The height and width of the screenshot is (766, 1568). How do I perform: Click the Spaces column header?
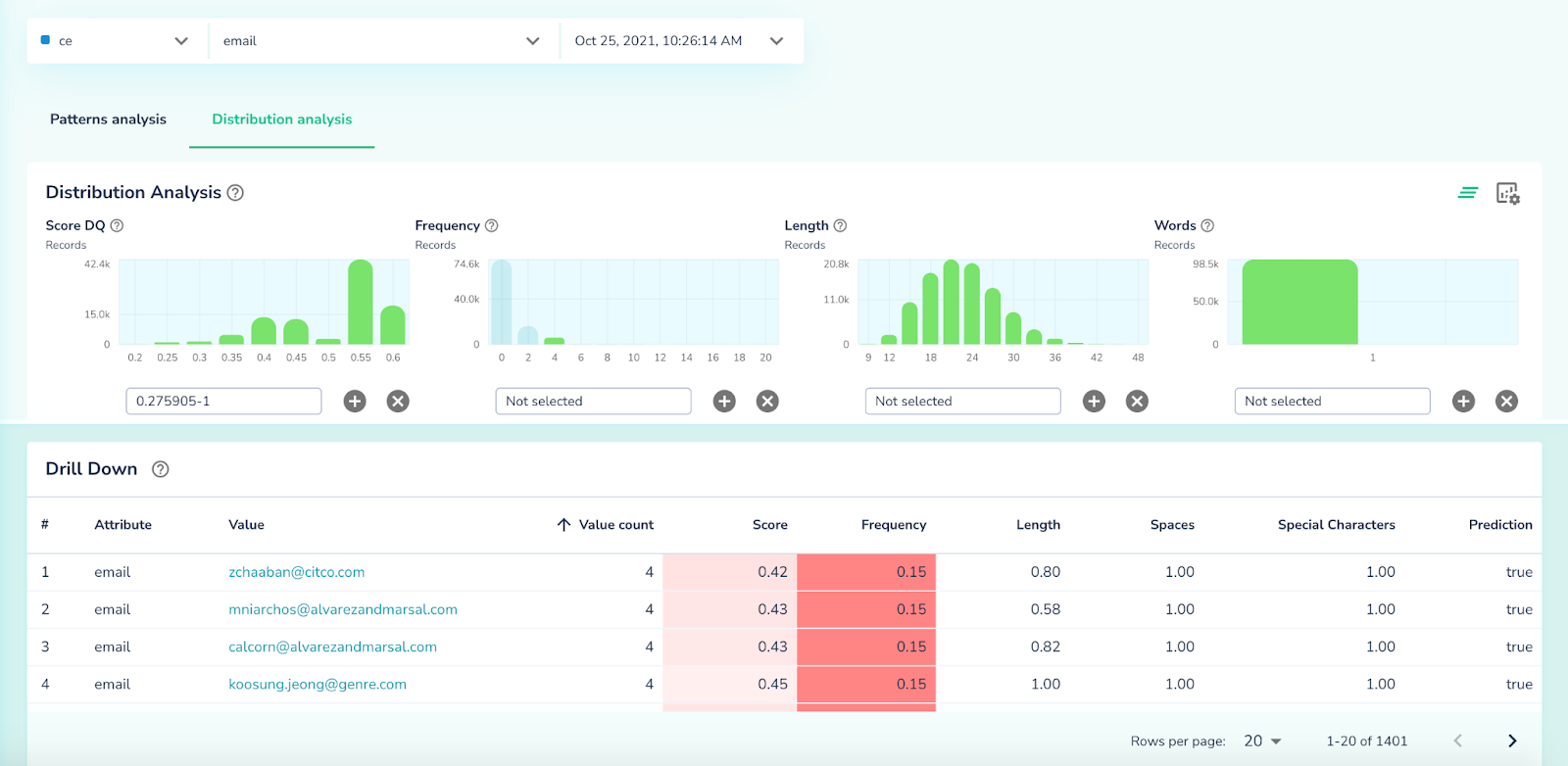(x=1172, y=525)
